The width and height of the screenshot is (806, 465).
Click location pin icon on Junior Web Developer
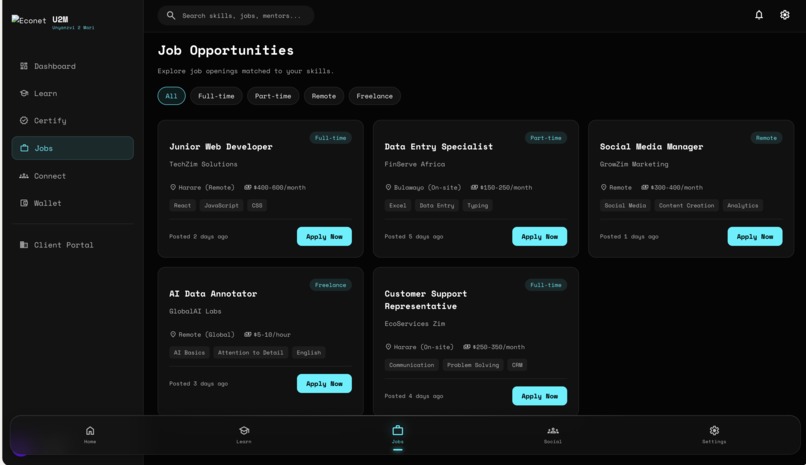pos(173,188)
